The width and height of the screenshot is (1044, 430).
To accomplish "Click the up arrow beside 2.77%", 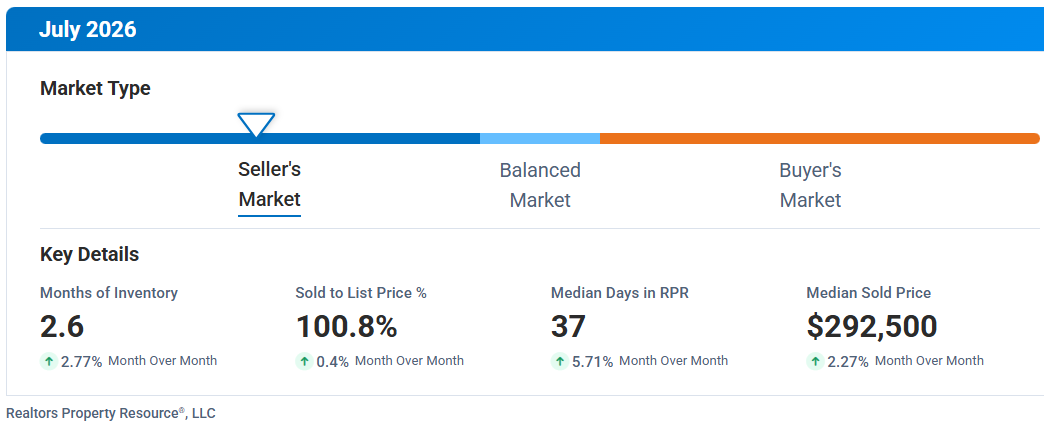I will coord(49,361).
